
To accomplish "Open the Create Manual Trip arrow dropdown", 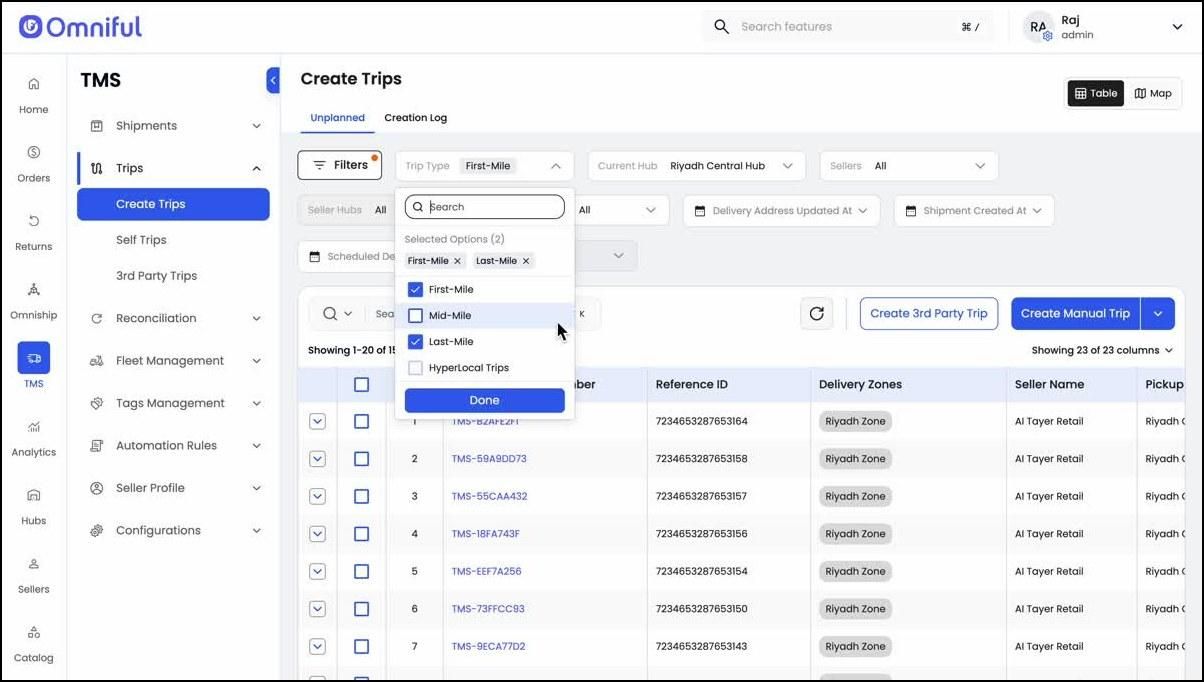I will click(1158, 313).
